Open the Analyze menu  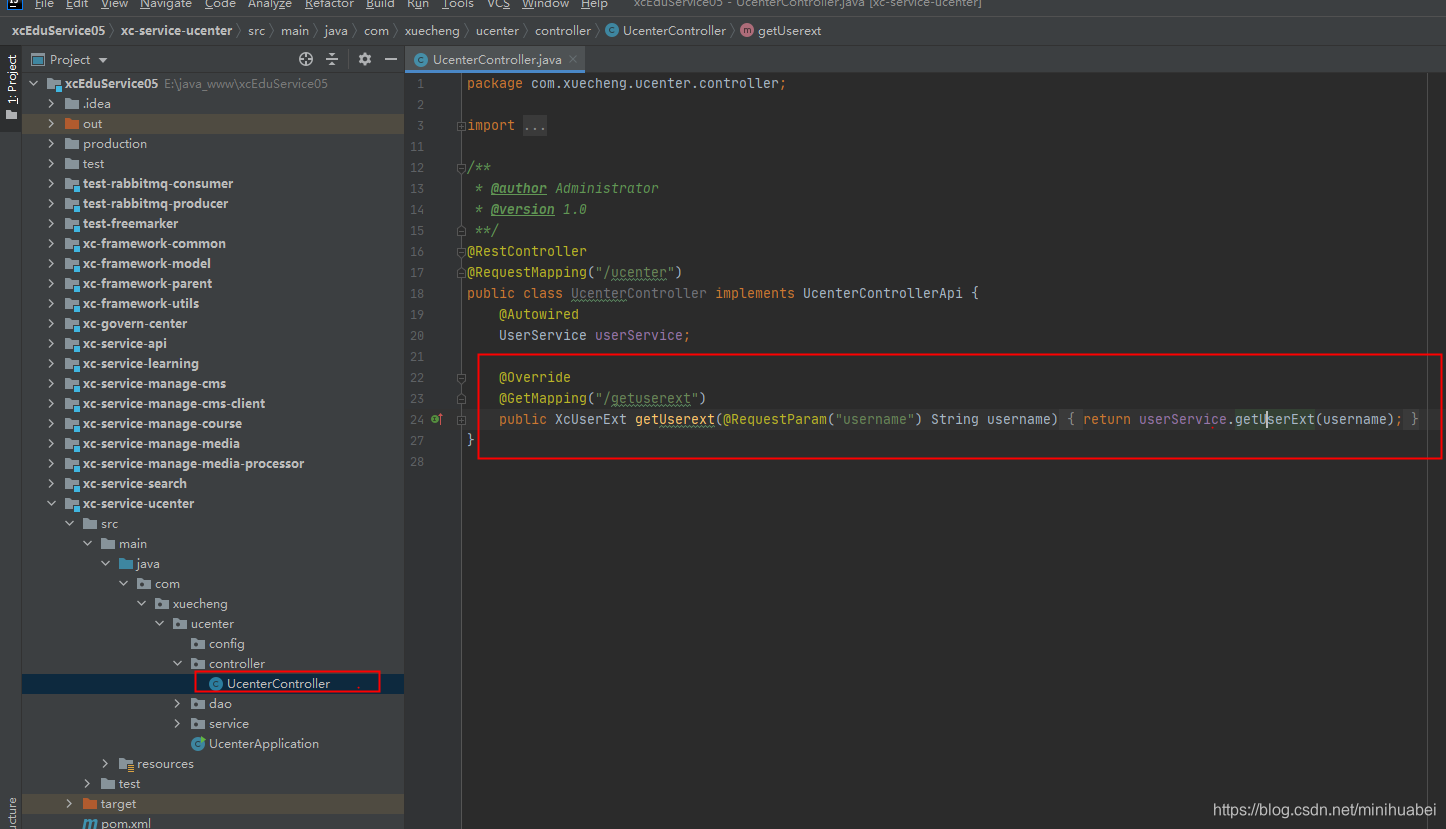pos(270,4)
